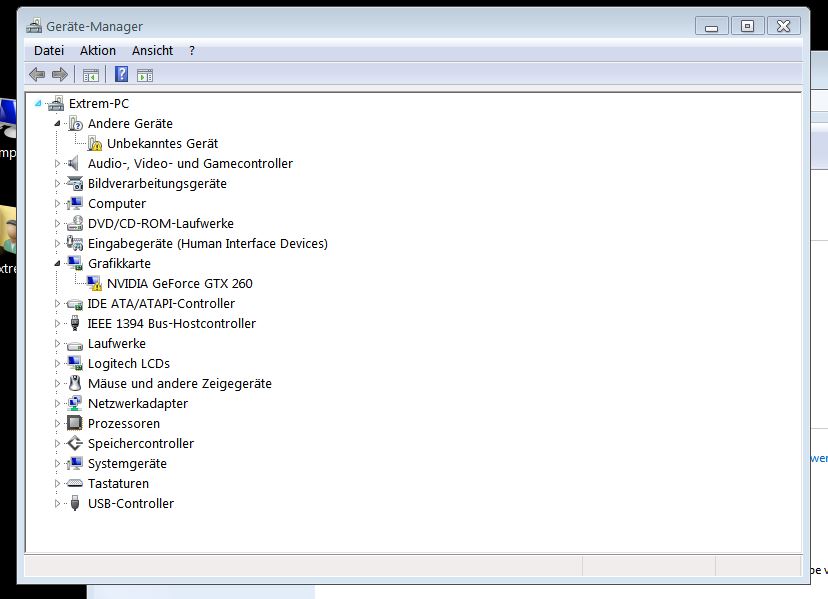Select the 'Logitech LCDs' label

tap(129, 363)
